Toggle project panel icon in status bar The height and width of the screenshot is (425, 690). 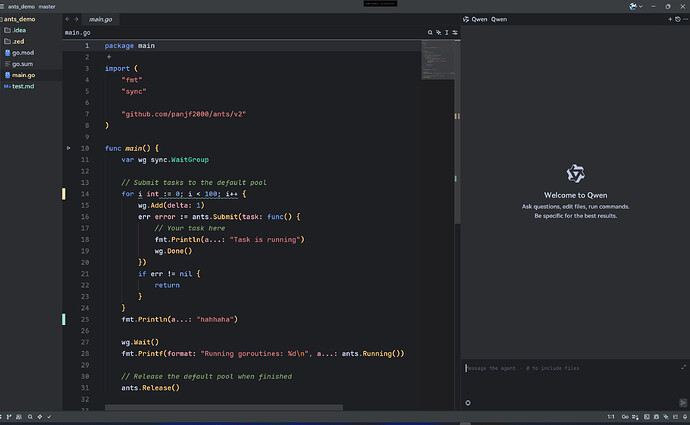click(1, 417)
